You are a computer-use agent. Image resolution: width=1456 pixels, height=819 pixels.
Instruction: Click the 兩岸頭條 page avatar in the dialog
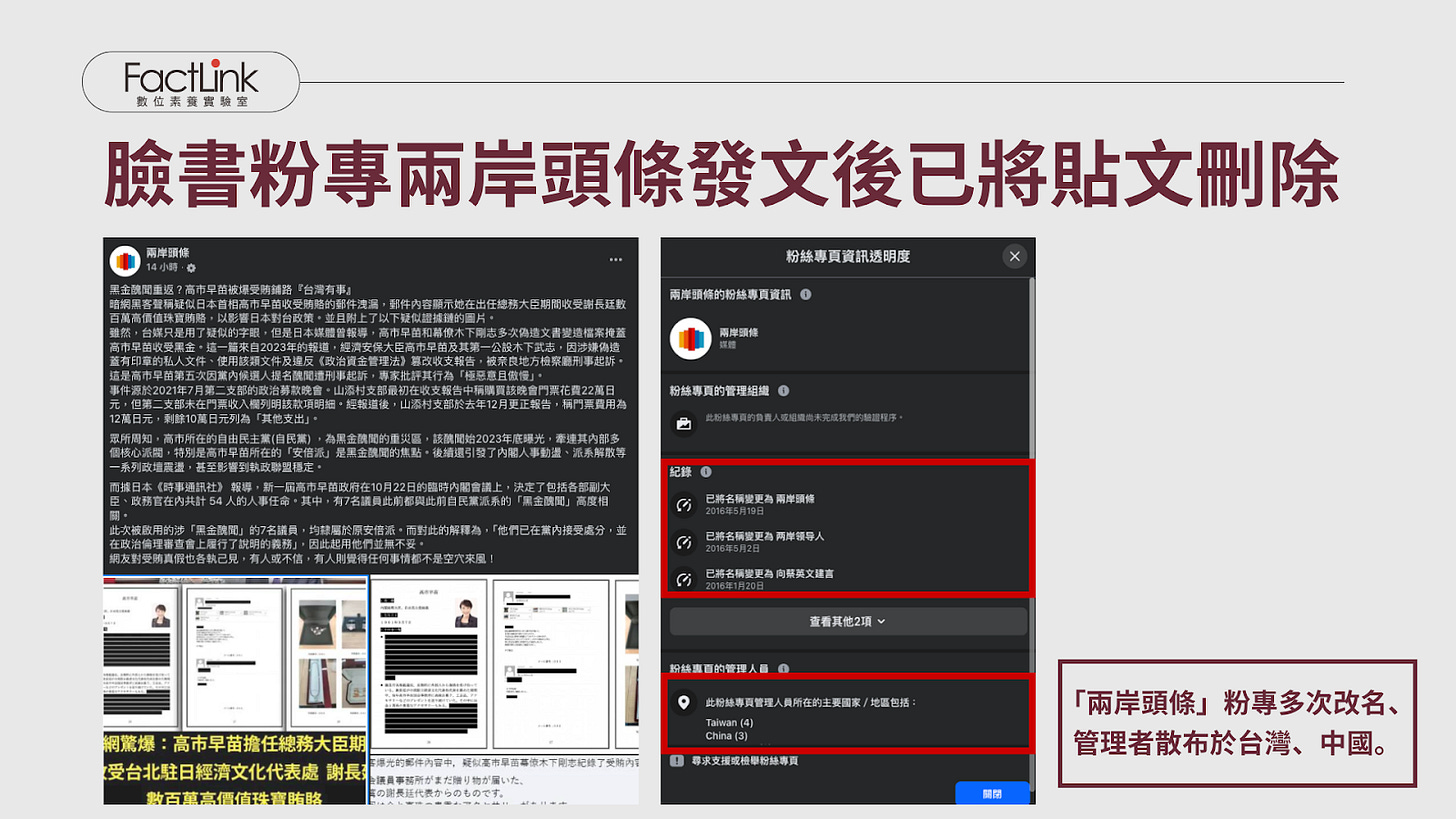(x=689, y=338)
